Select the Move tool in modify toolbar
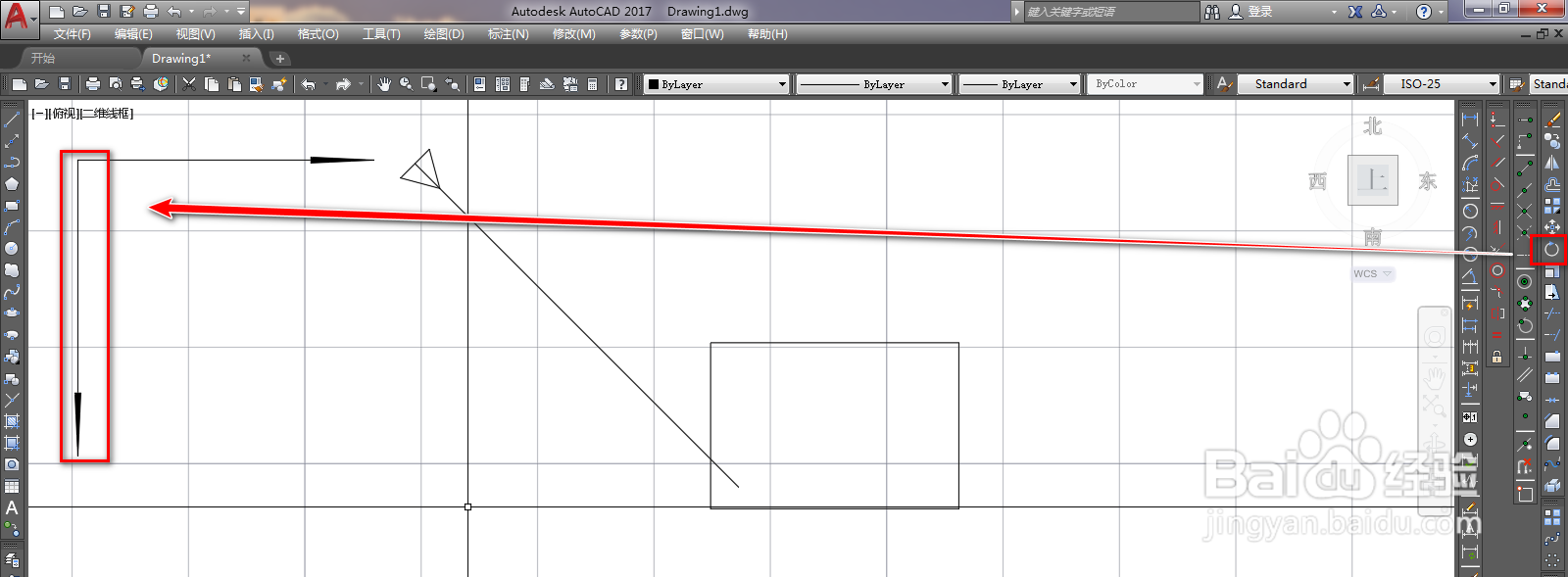 click(1552, 227)
